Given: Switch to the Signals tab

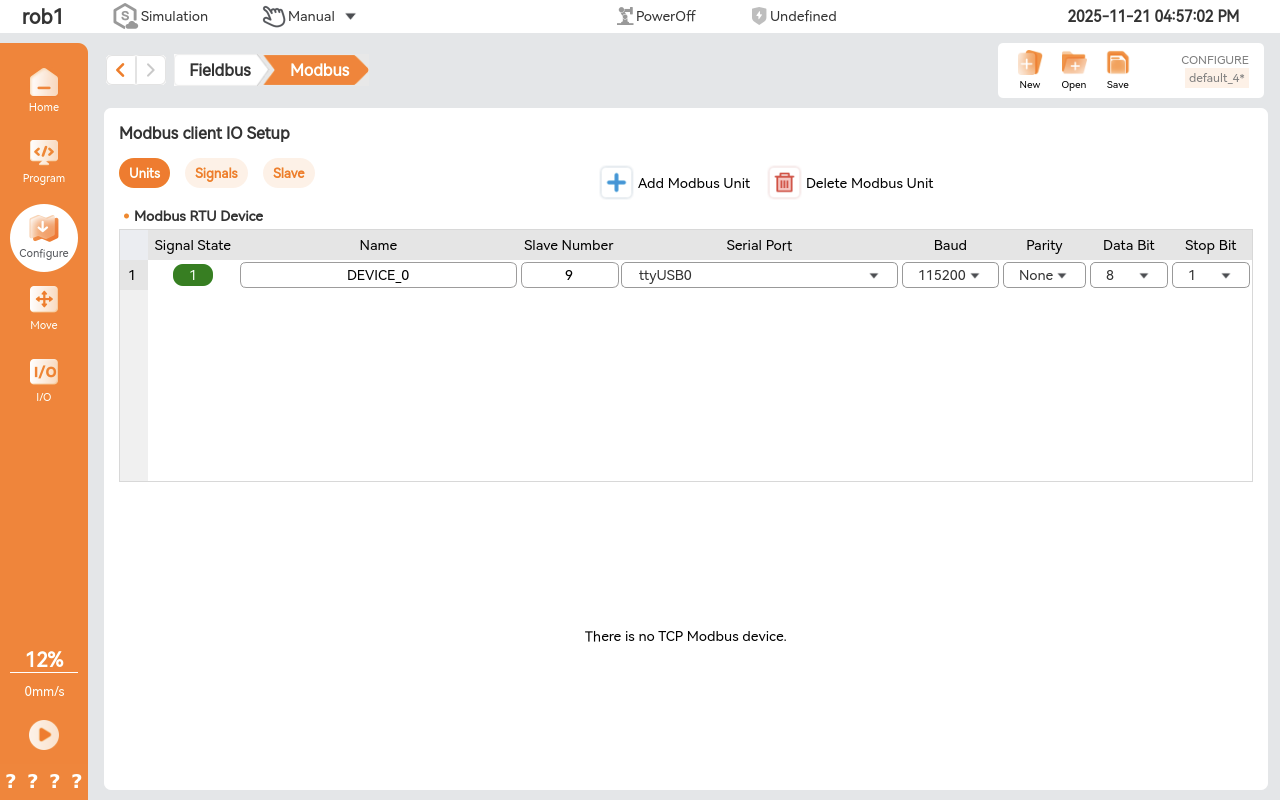Looking at the screenshot, I should pyautogui.click(x=216, y=173).
